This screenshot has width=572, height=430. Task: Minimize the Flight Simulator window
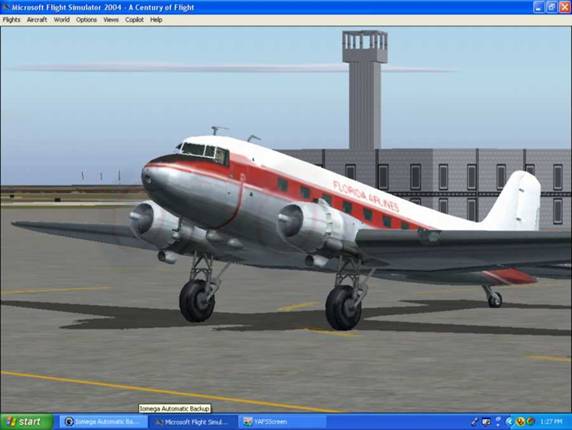tap(539, 7)
